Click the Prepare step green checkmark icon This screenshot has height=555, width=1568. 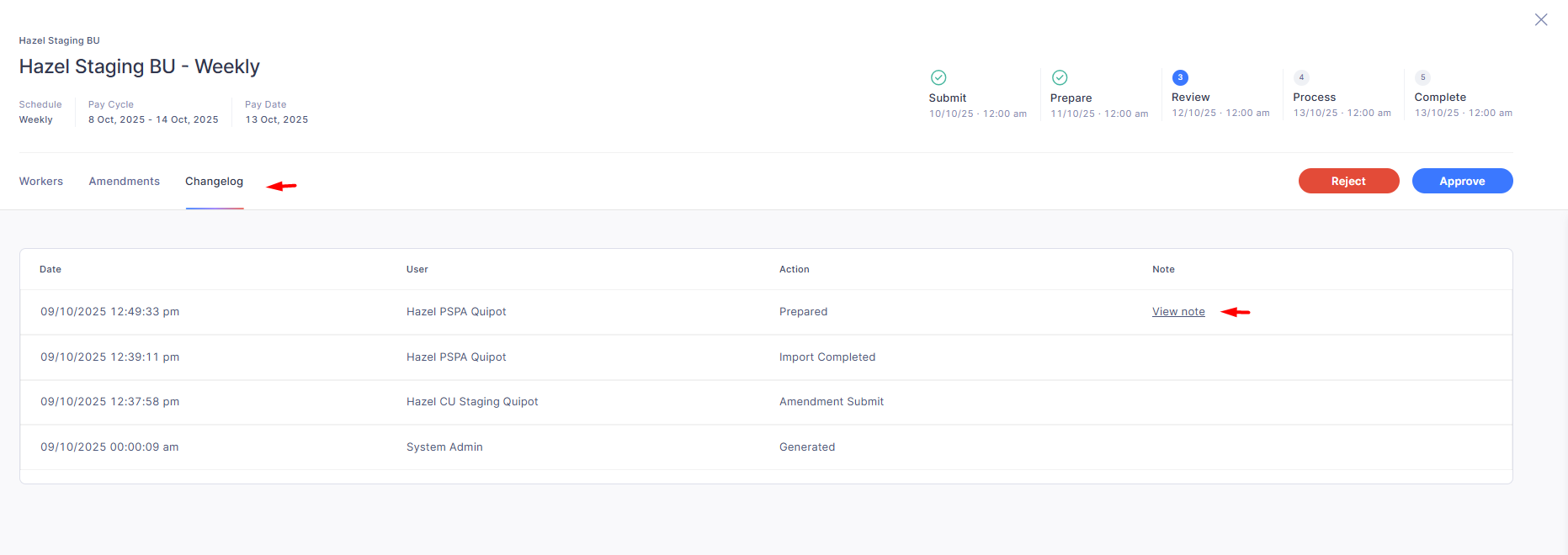tap(1060, 77)
